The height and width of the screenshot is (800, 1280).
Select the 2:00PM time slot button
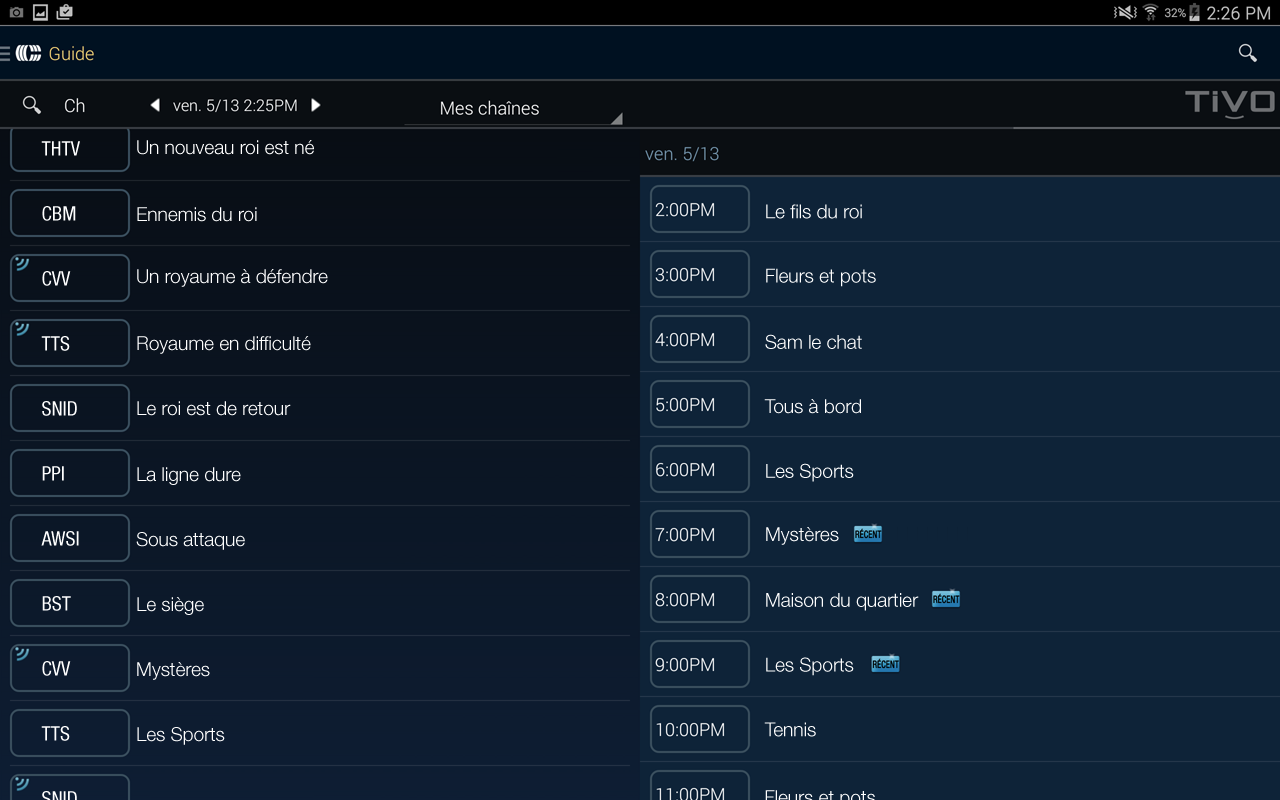[x=699, y=209]
